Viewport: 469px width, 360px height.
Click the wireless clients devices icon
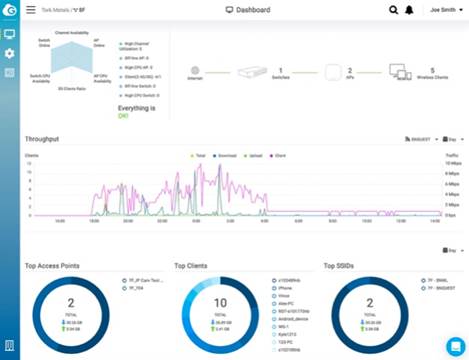tap(400, 72)
